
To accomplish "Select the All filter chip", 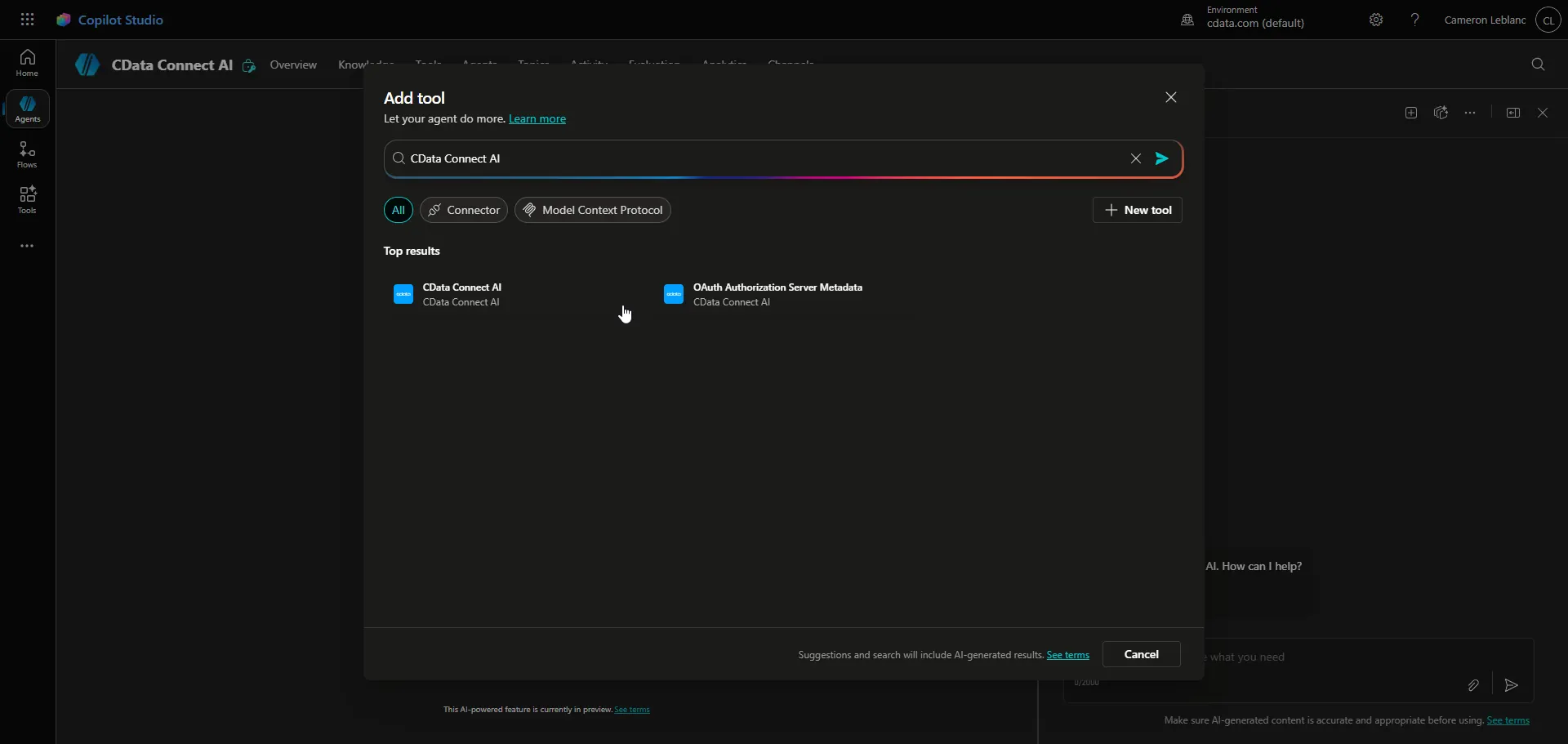I will 398,210.
